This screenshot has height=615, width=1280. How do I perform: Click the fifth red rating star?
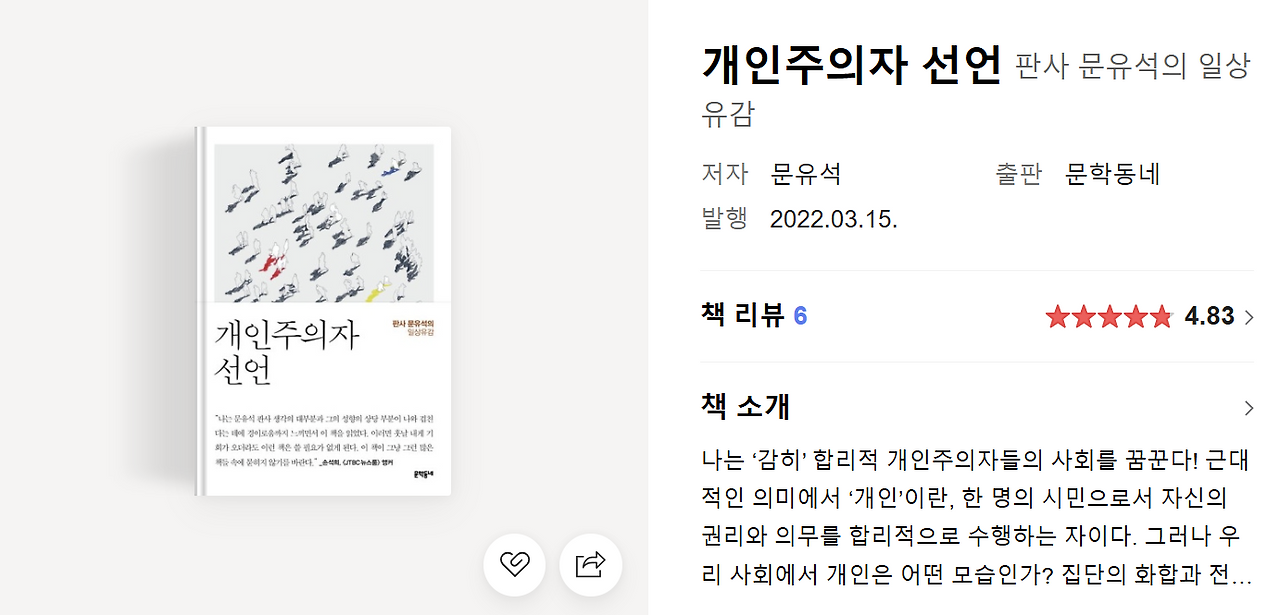click(x=1160, y=317)
